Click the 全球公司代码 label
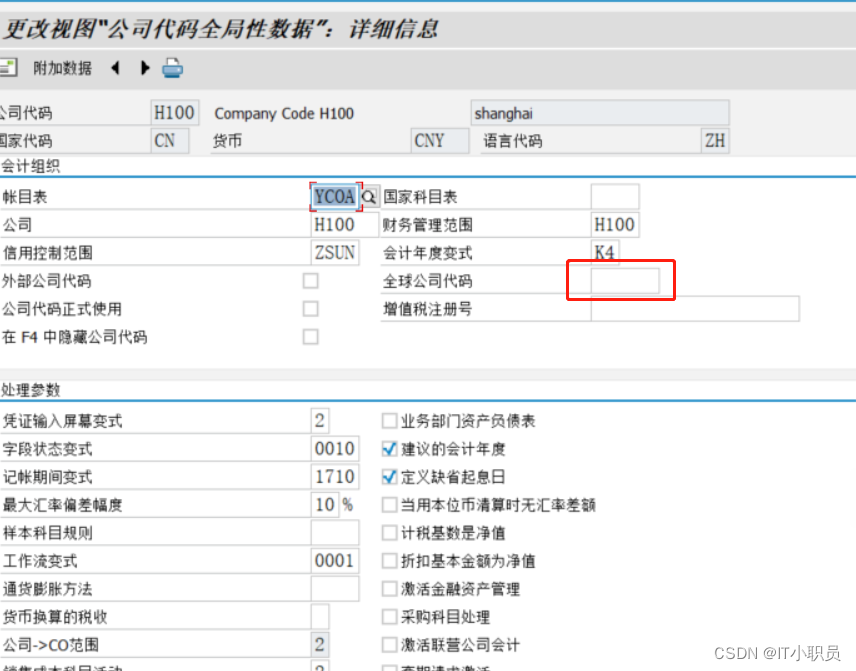 click(x=427, y=281)
